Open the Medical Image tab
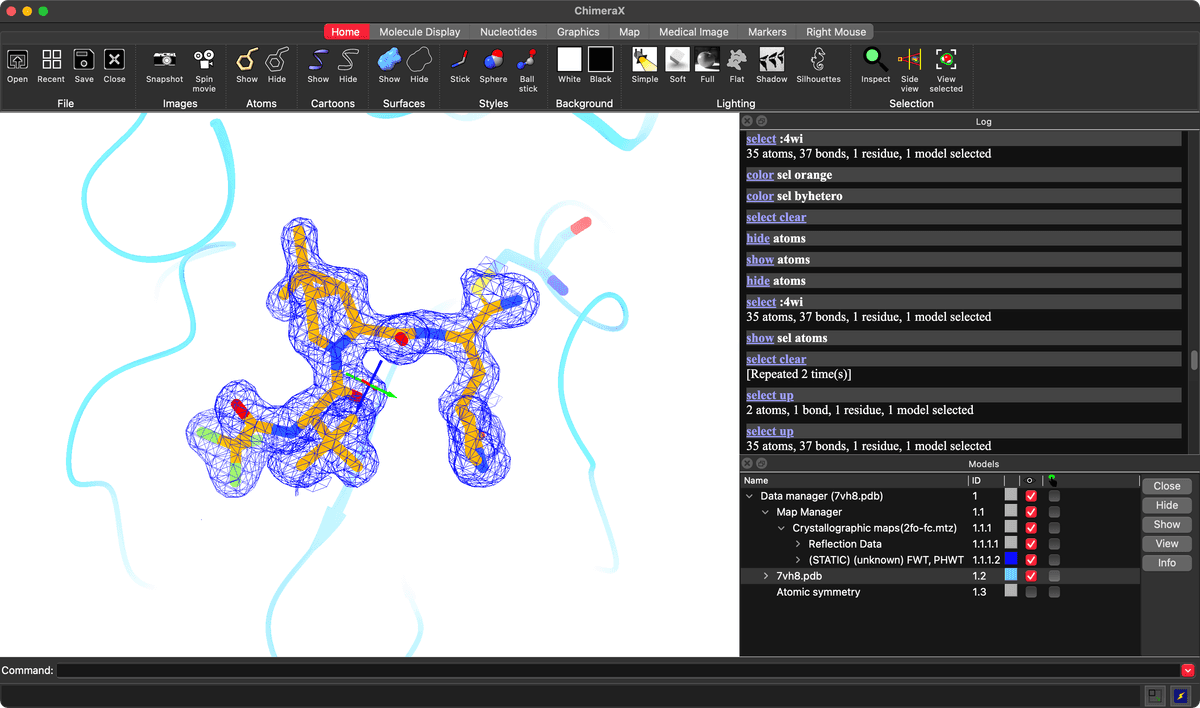The width and height of the screenshot is (1200, 708). 693,32
